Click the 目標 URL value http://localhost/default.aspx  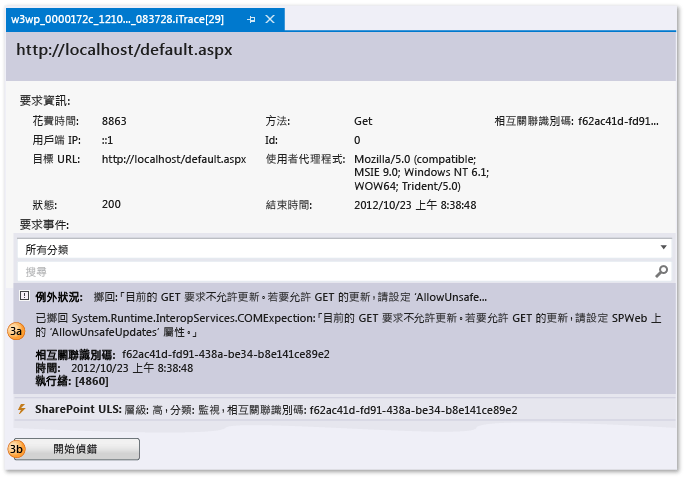[x=174, y=159]
